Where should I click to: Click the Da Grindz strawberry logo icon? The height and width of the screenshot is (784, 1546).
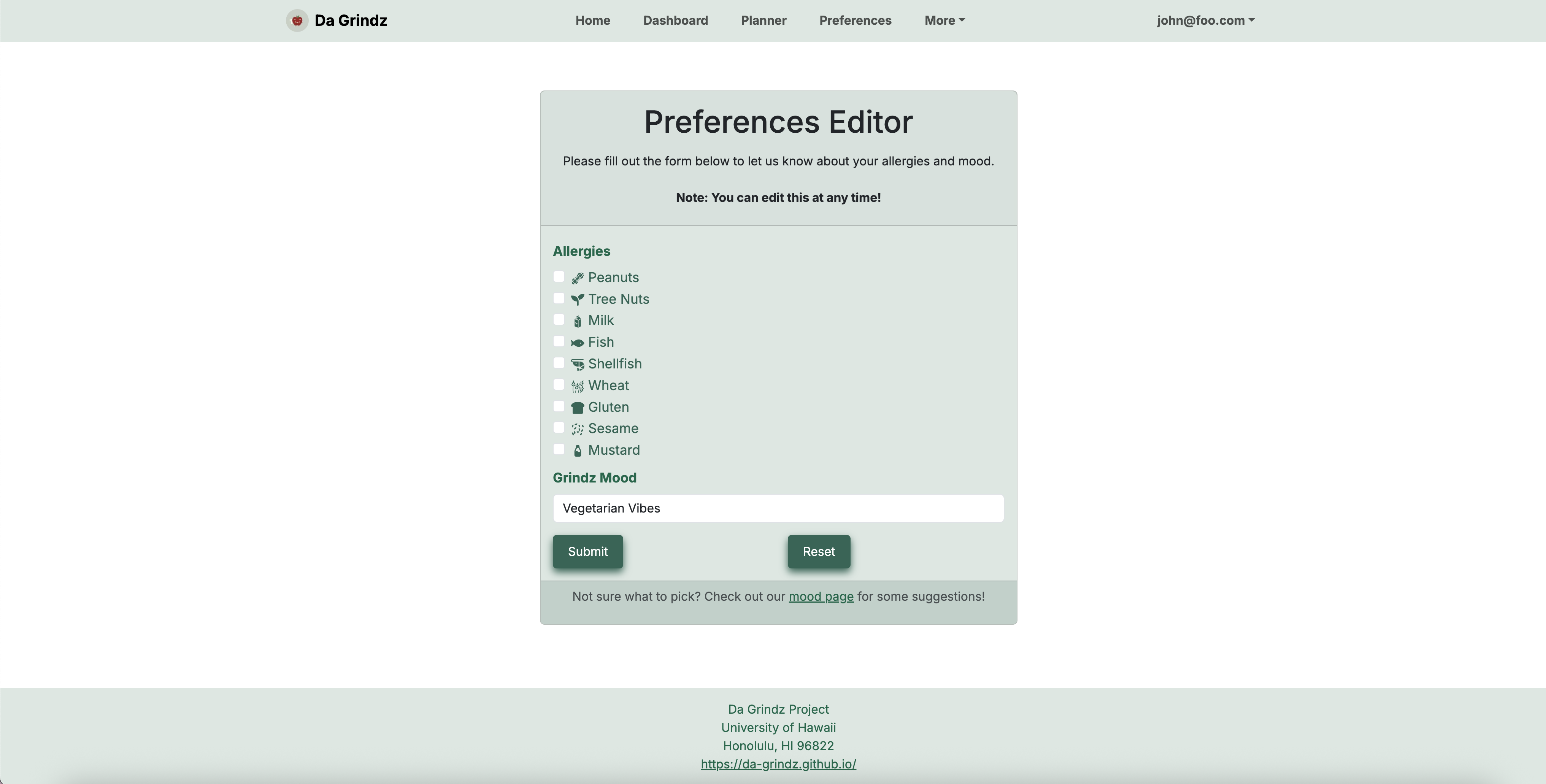tap(297, 21)
